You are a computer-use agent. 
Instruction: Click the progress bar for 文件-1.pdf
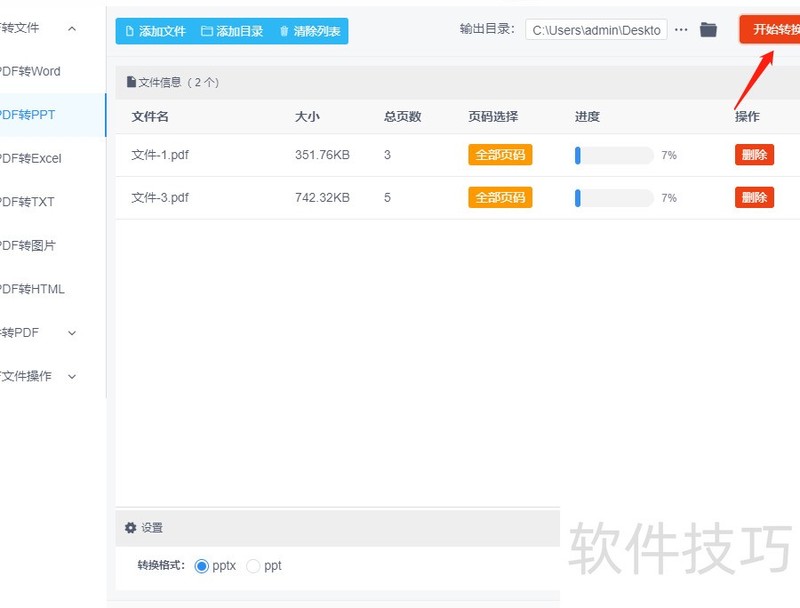(611, 155)
